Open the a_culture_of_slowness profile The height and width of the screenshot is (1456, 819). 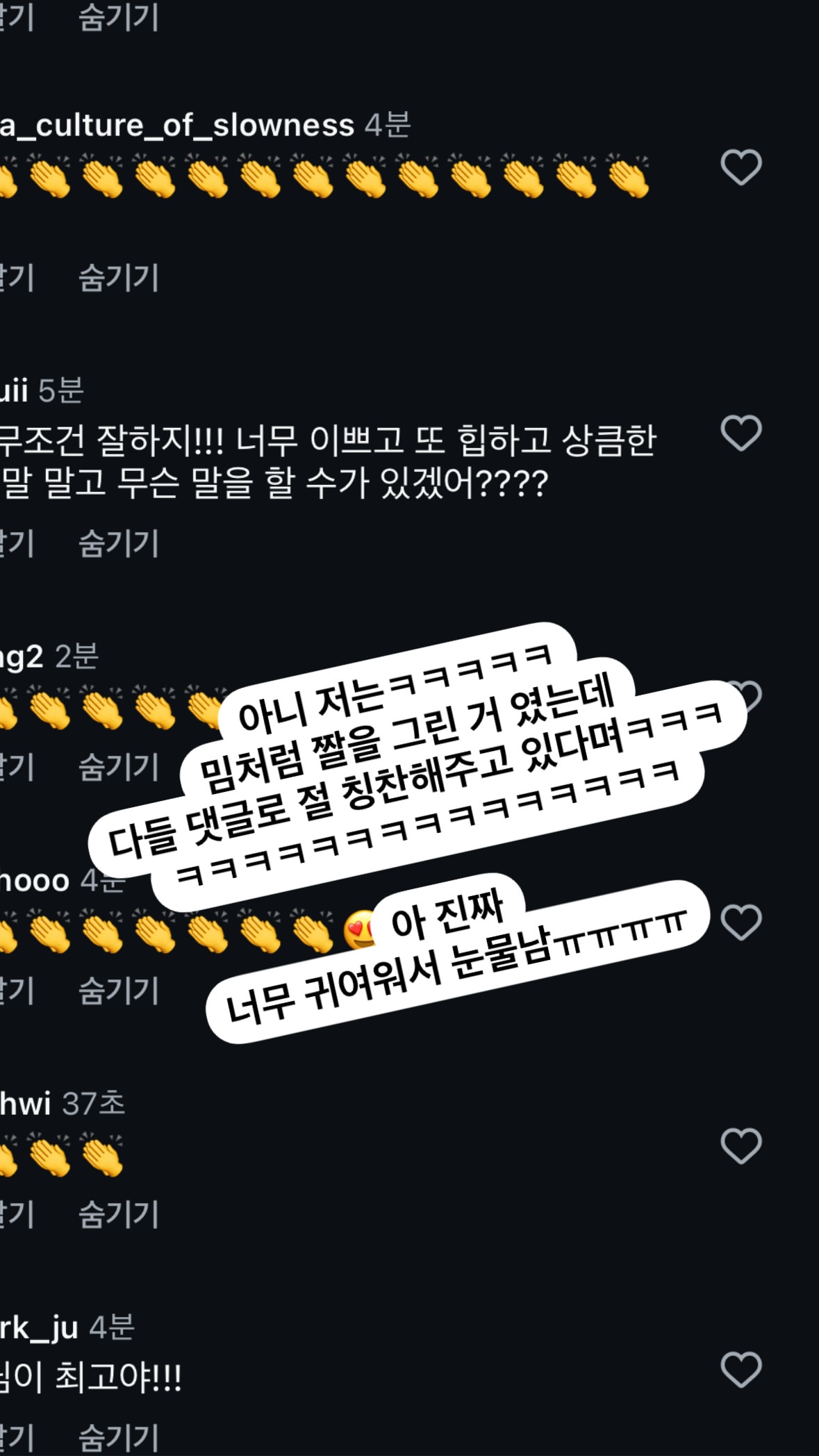click(177, 126)
